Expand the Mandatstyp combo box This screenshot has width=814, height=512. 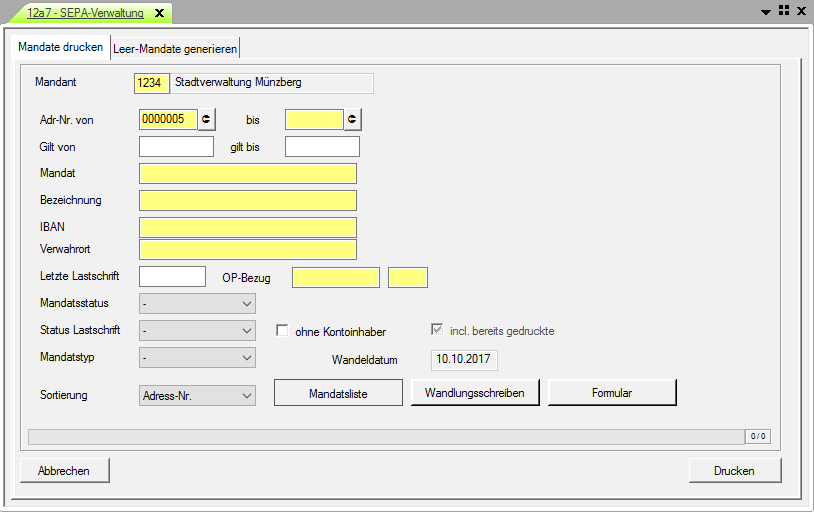[x=197, y=357]
